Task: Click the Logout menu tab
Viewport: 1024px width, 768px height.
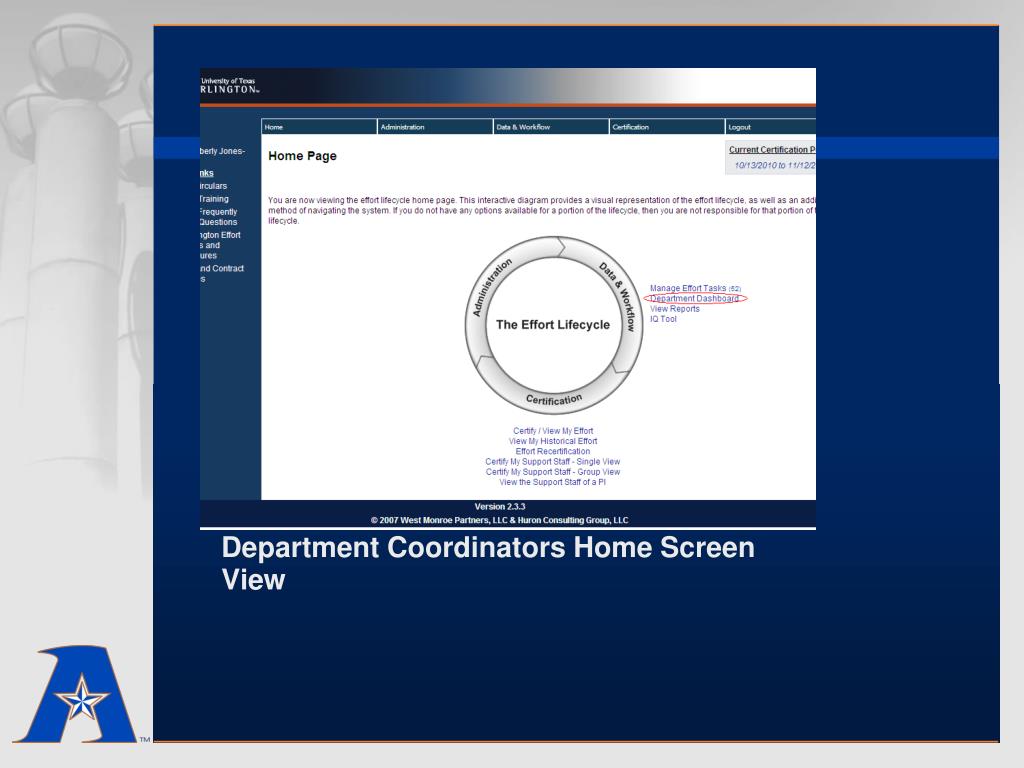Action: 771,127
